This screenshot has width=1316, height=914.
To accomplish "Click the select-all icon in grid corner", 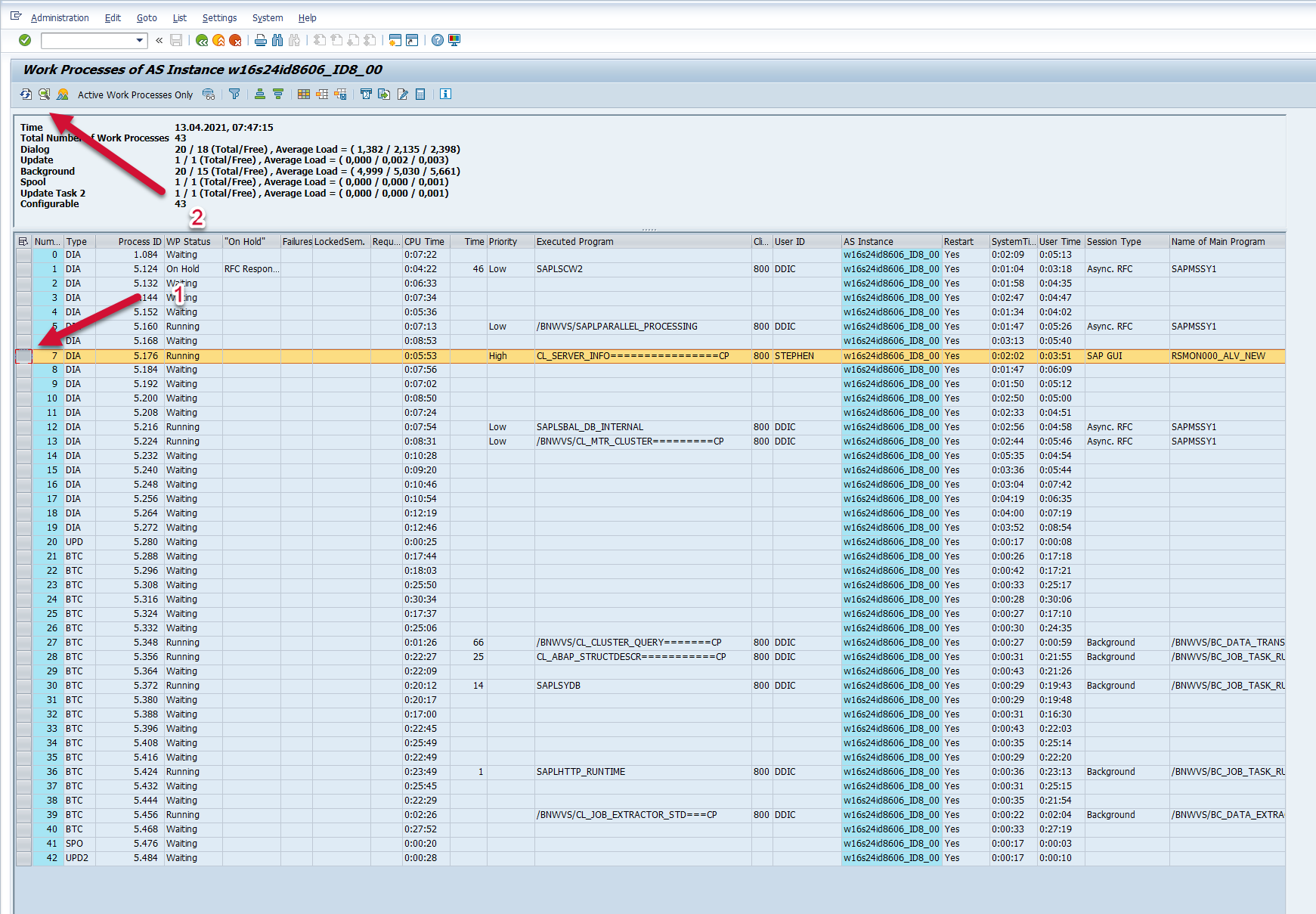I will click(23, 242).
